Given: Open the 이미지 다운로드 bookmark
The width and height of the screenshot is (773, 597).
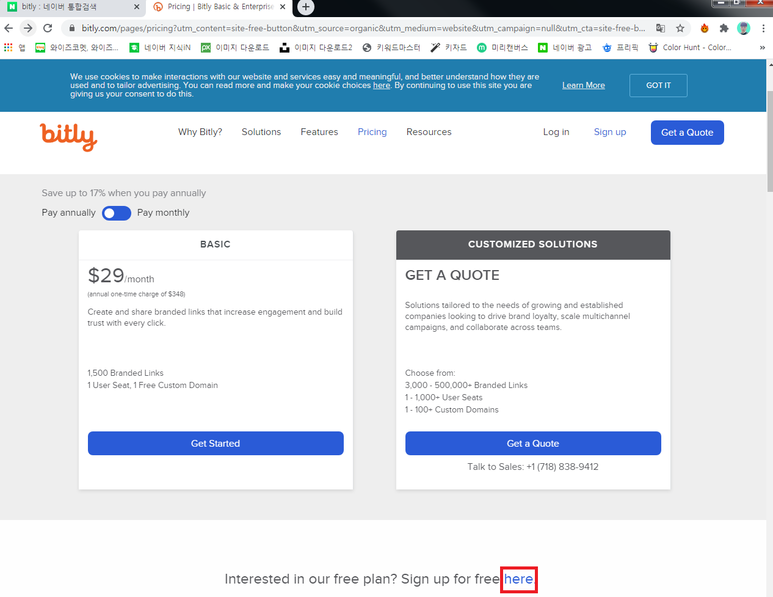Looking at the screenshot, I should coord(235,47).
